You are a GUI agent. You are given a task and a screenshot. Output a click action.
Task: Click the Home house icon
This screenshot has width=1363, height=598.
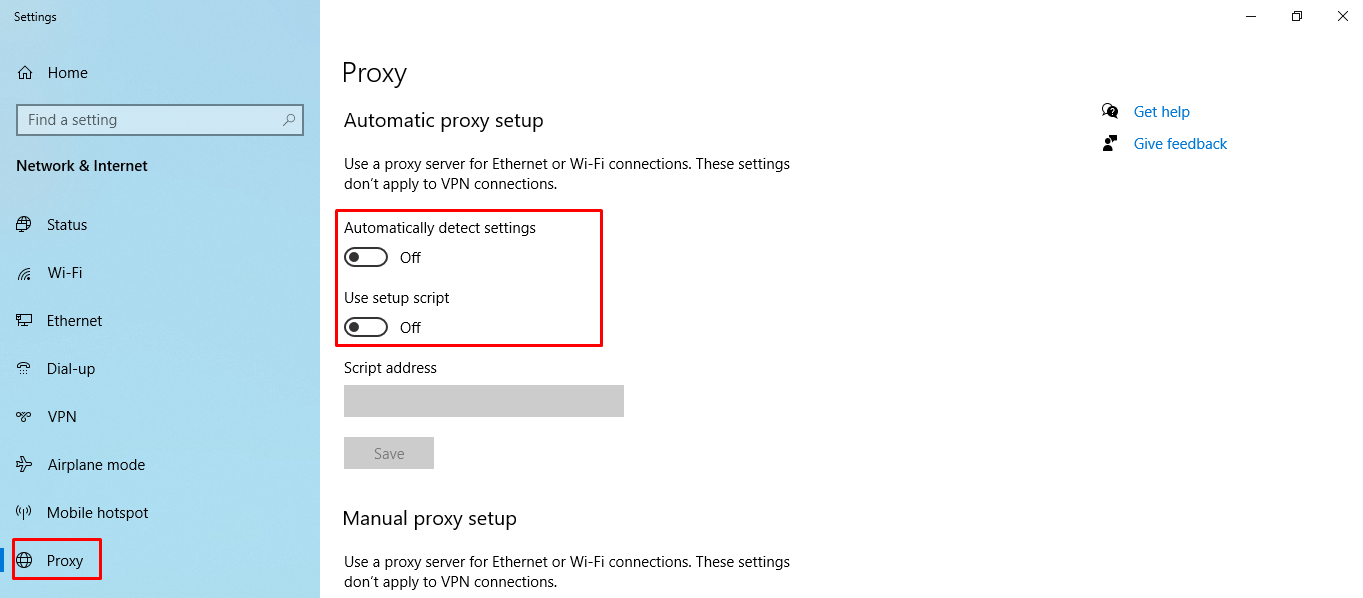[x=25, y=73]
